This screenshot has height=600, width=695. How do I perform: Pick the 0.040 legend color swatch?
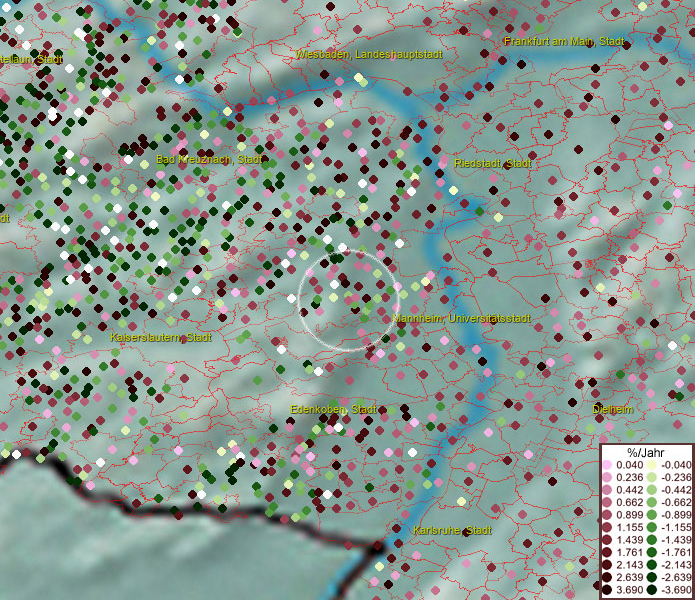[x=608, y=465]
